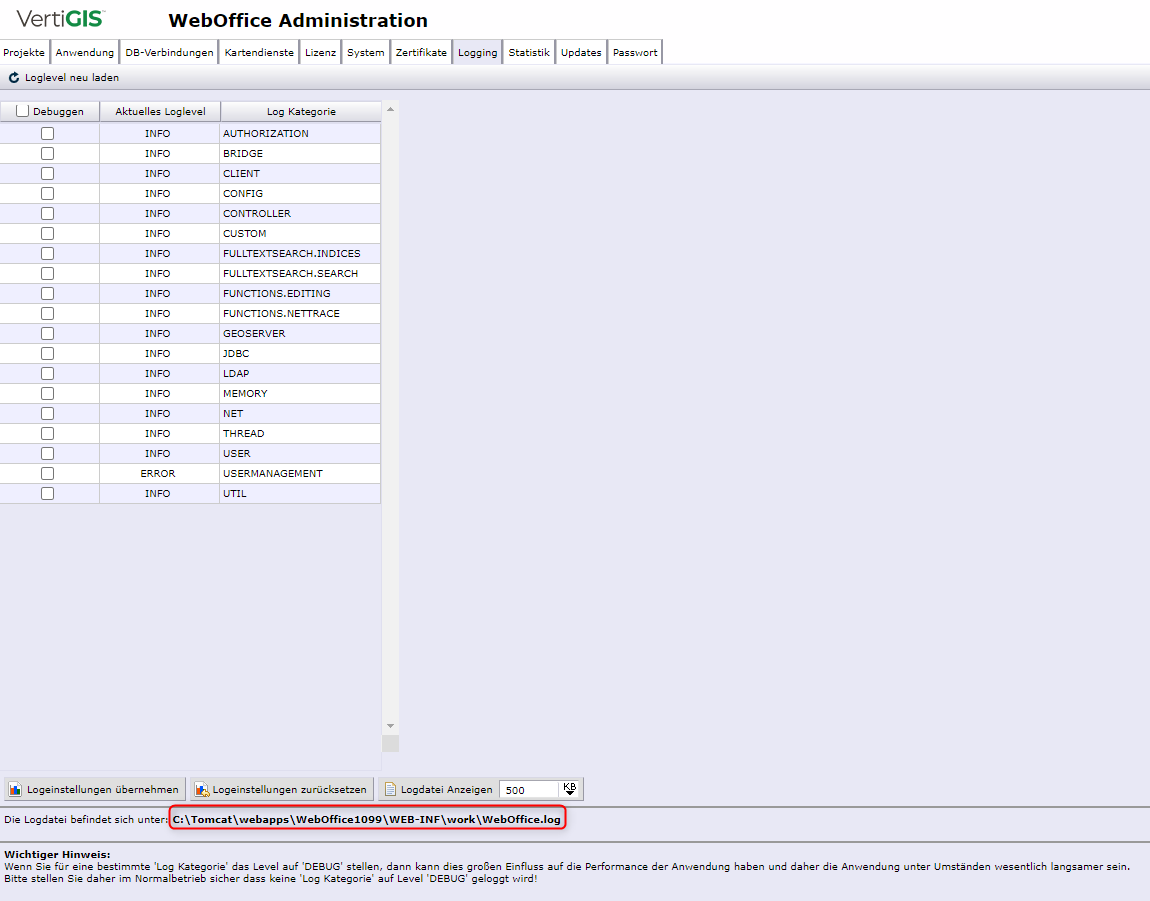Image resolution: width=1150 pixels, height=901 pixels.
Task: Click the log size input field showing 500
Action: (527, 790)
